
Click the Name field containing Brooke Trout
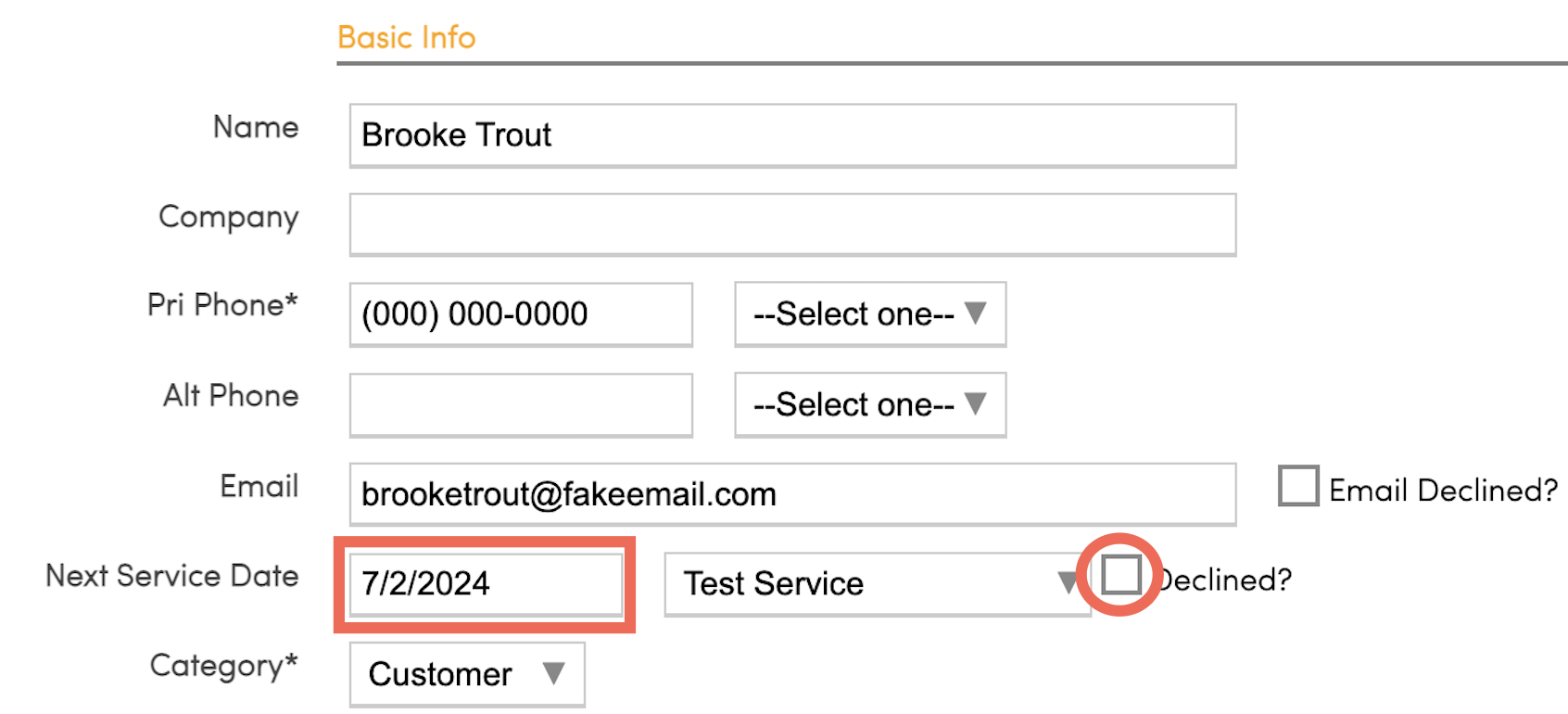coord(792,135)
